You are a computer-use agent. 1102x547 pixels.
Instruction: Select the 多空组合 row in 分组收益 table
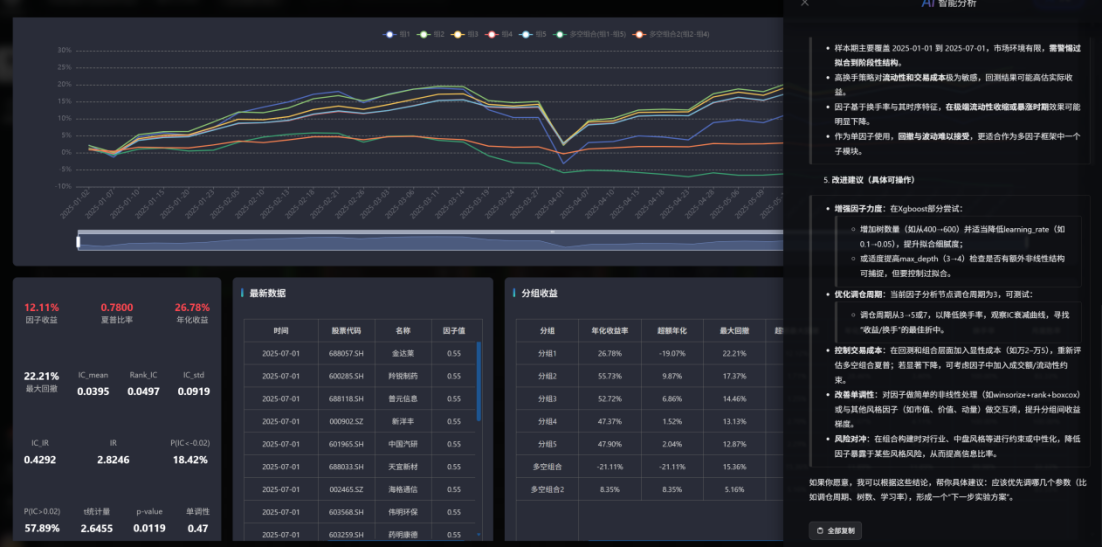coord(547,466)
